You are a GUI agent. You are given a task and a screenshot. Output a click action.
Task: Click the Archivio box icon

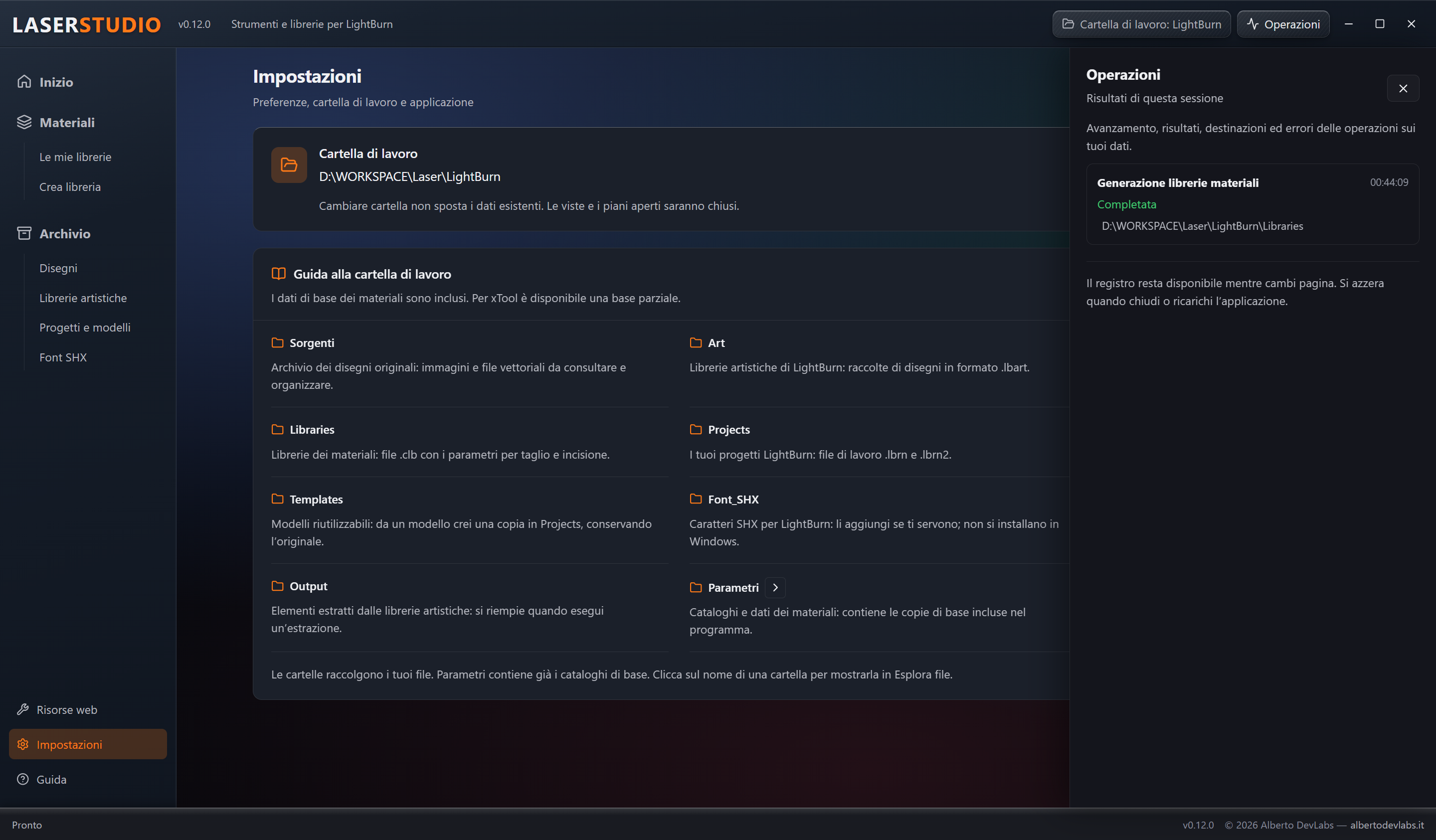tap(24, 234)
